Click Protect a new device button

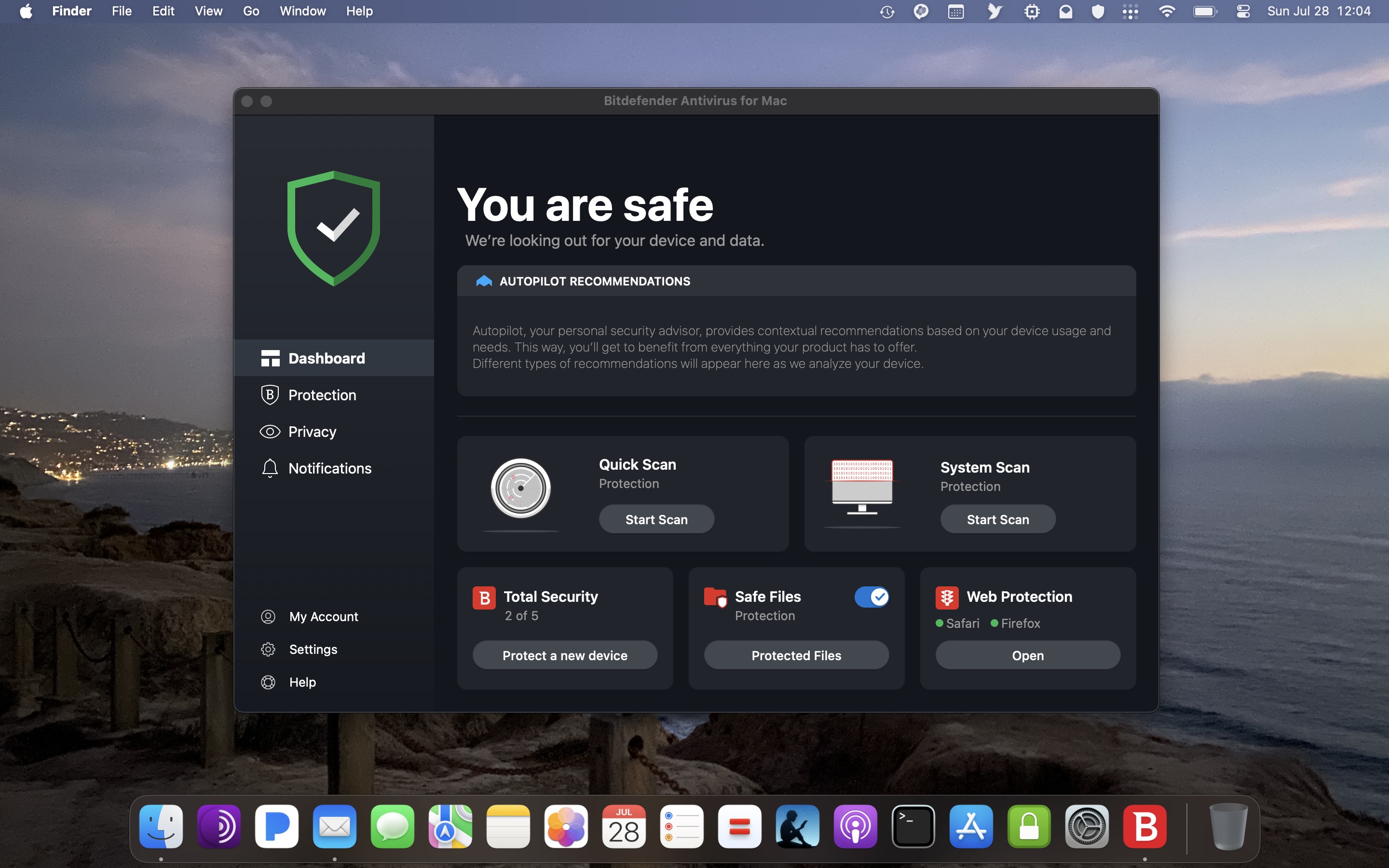[x=565, y=656]
